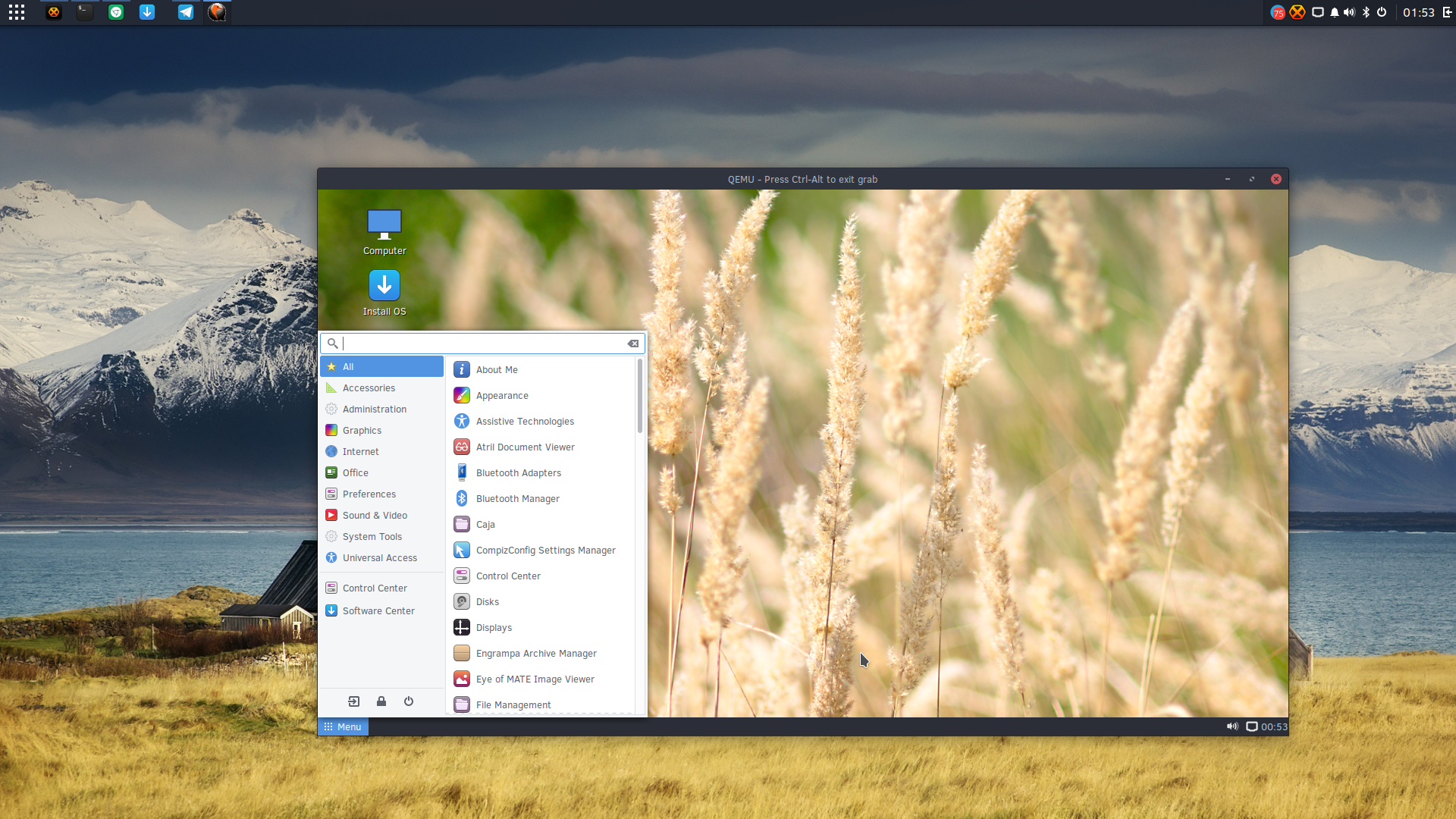Open the Administration category
Image resolution: width=1456 pixels, height=819 pixels.
[381, 409]
